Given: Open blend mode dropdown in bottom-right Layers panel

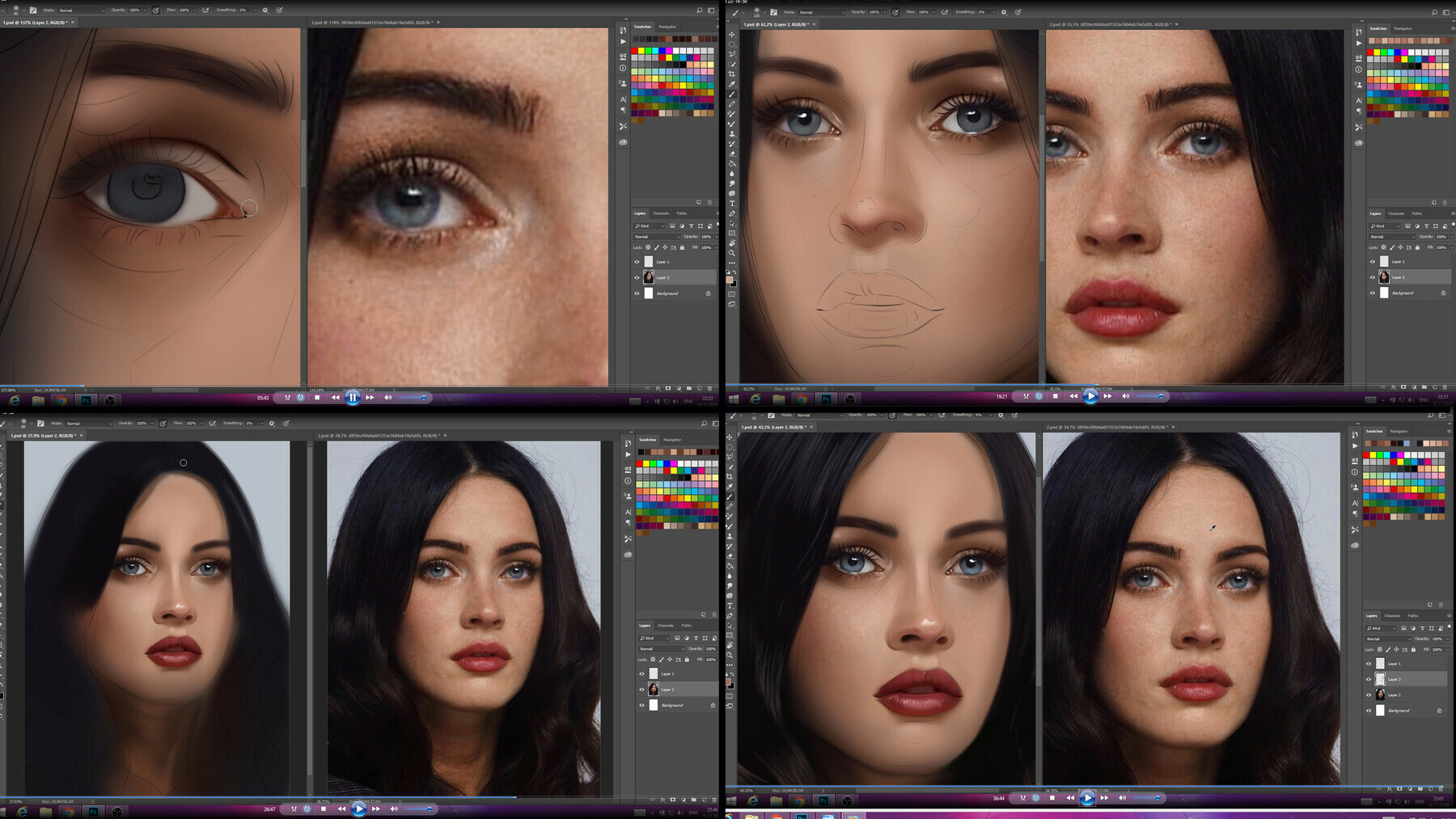Looking at the screenshot, I should coord(1388,639).
